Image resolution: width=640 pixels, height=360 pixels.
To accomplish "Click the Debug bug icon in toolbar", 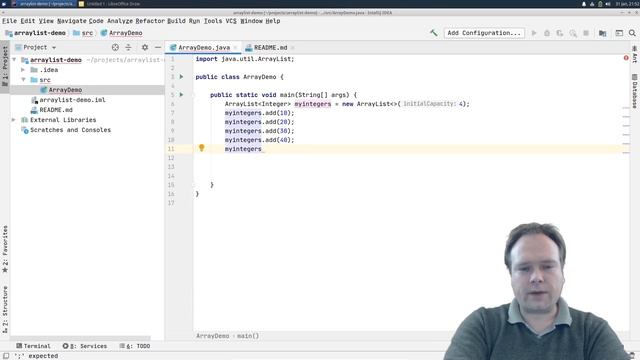I will 547,33.
